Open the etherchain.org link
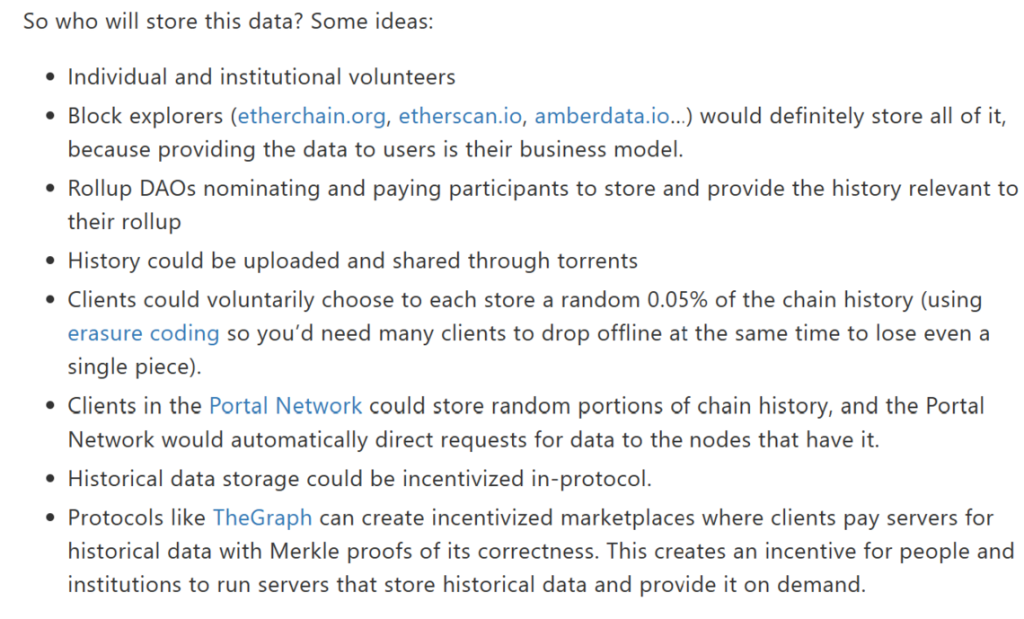Screen dimensions: 1024x619 pos(312,116)
